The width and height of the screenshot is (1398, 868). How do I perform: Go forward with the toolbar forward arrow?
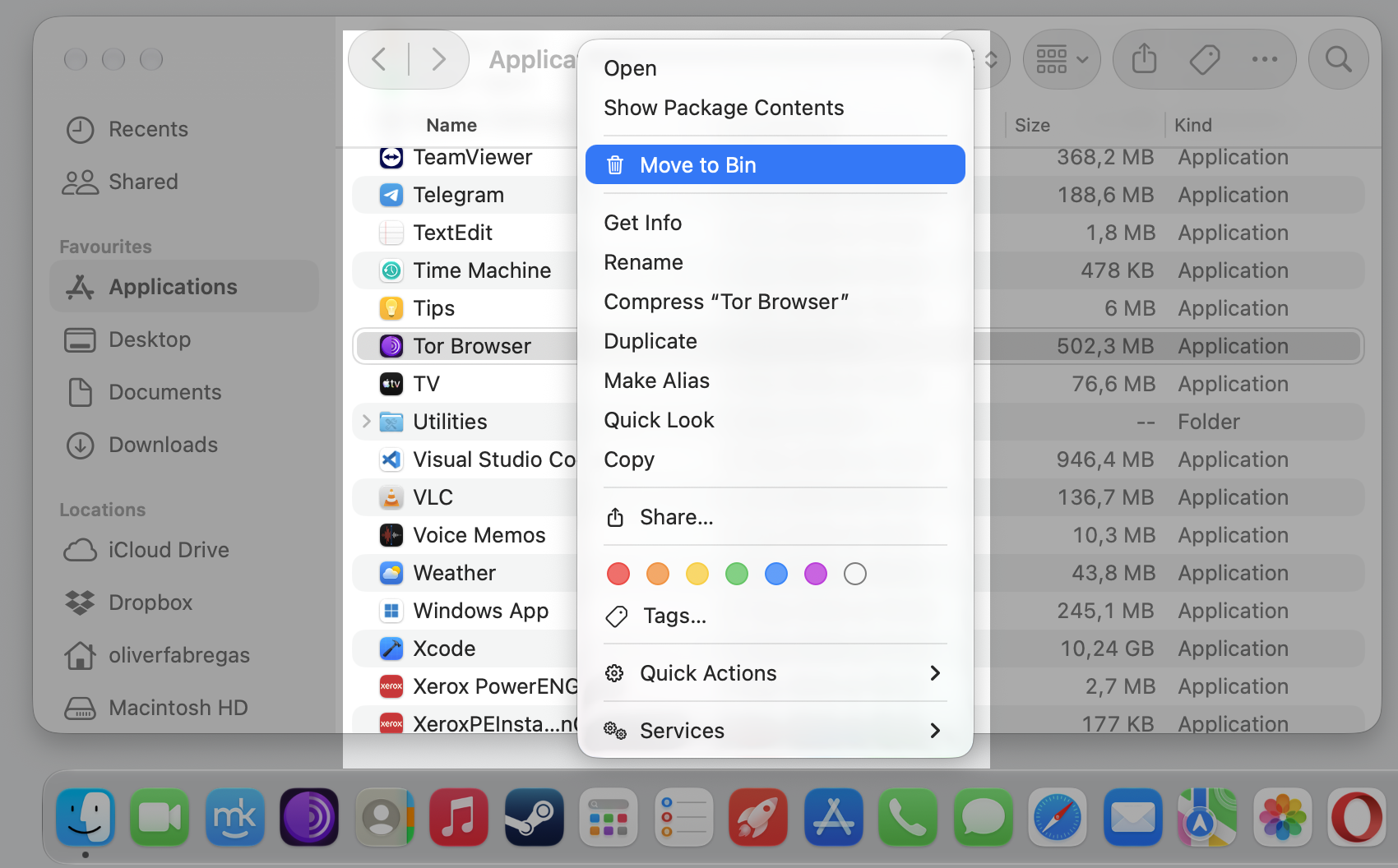[x=438, y=59]
